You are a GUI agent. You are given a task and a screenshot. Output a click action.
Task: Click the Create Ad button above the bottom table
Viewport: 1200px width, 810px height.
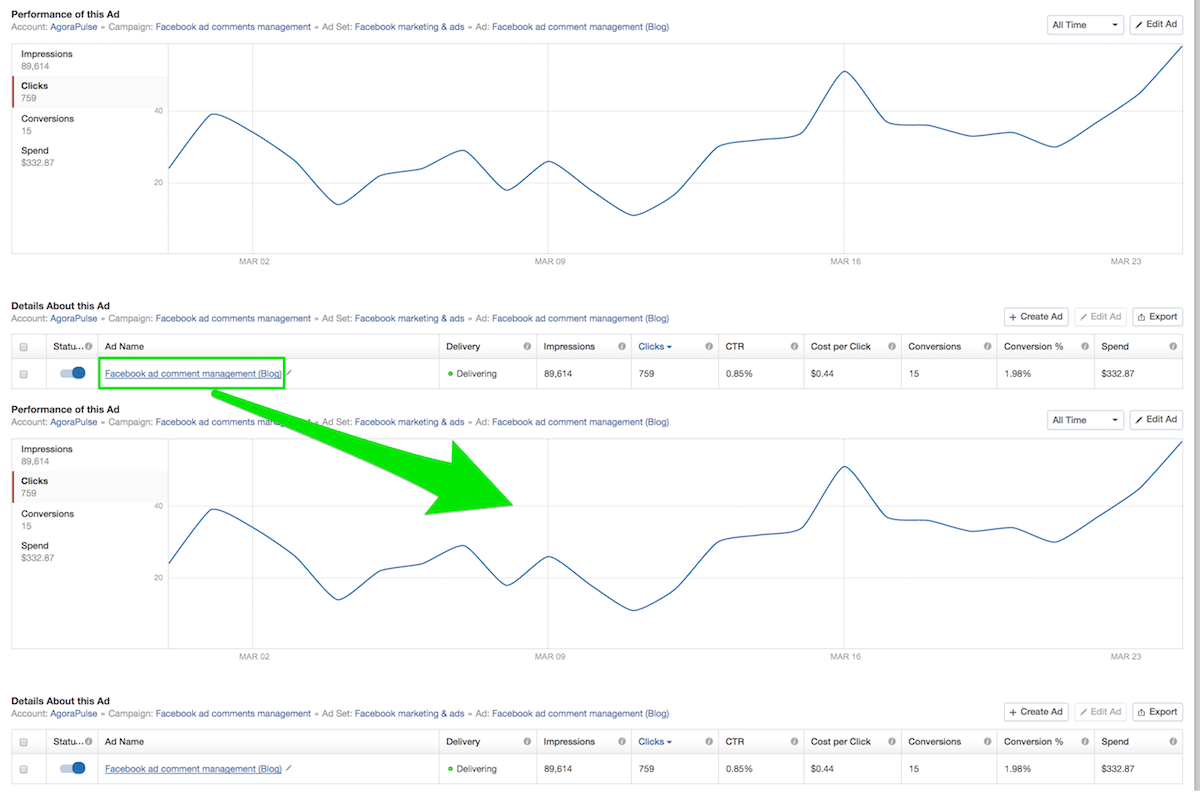(1036, 712)
